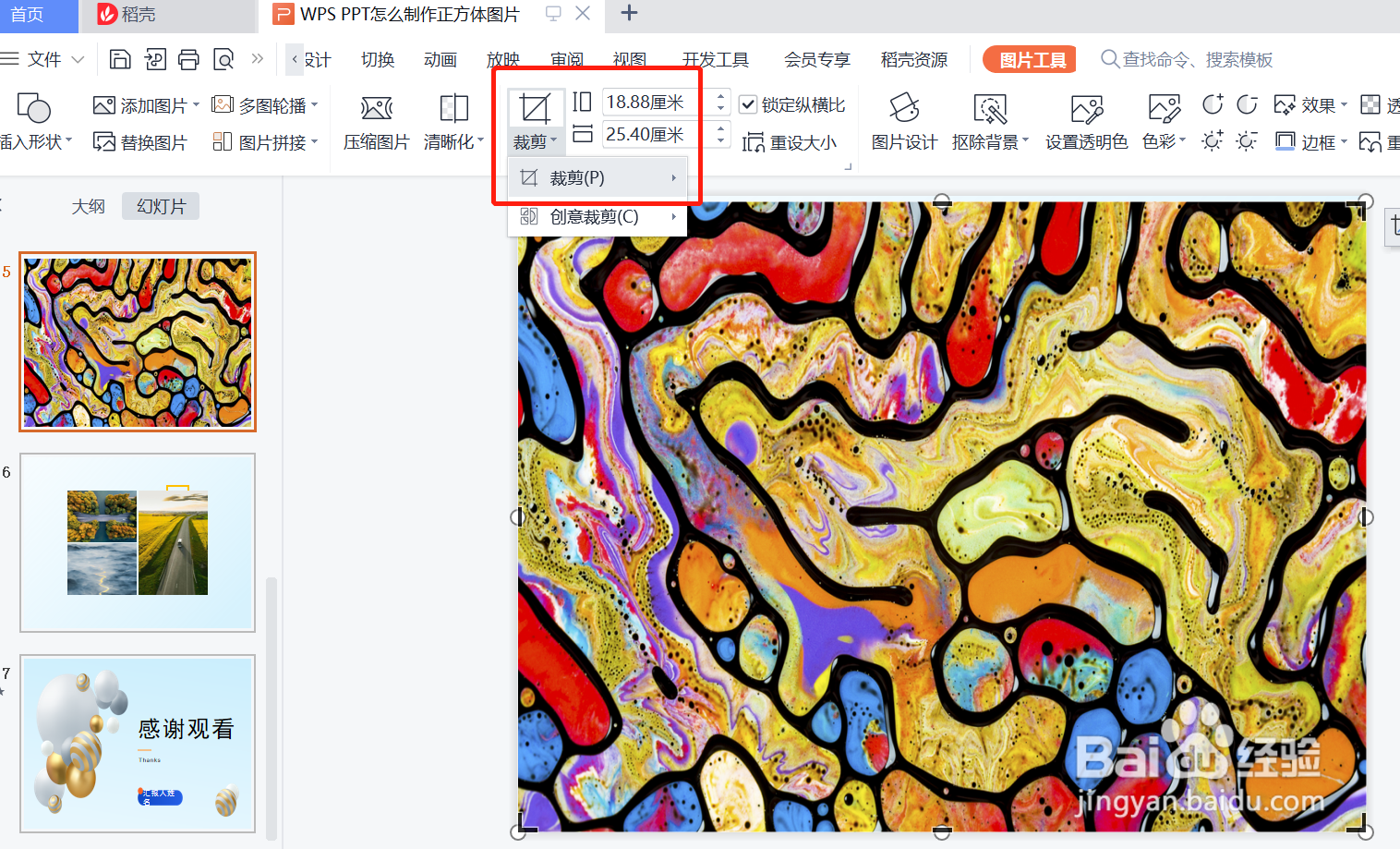This screenshot has width=1400, height=849.
Task: Select 创意裁剪(C) from the crop menu
Action: [x=597, y=217]
